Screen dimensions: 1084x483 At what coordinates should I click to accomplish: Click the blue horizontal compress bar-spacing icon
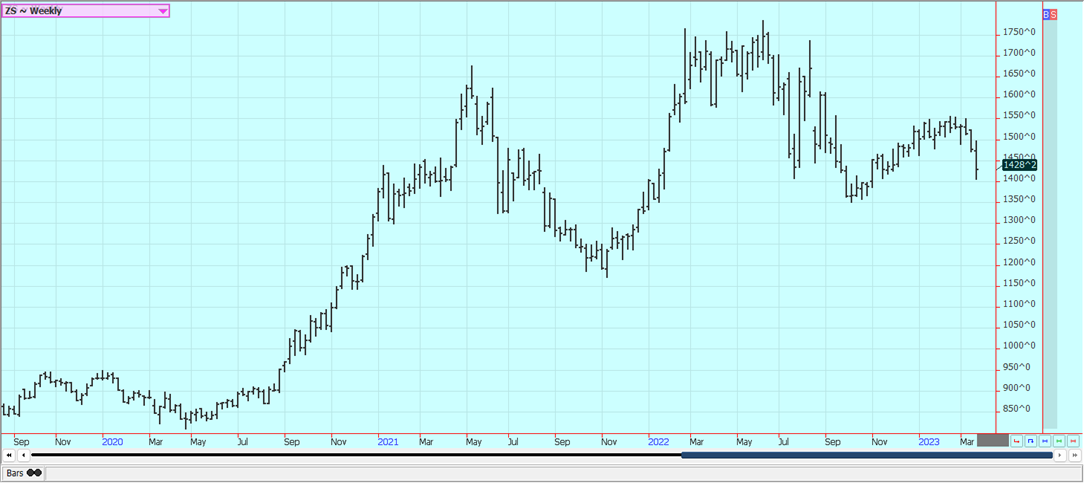click(x=1045, y=441)
